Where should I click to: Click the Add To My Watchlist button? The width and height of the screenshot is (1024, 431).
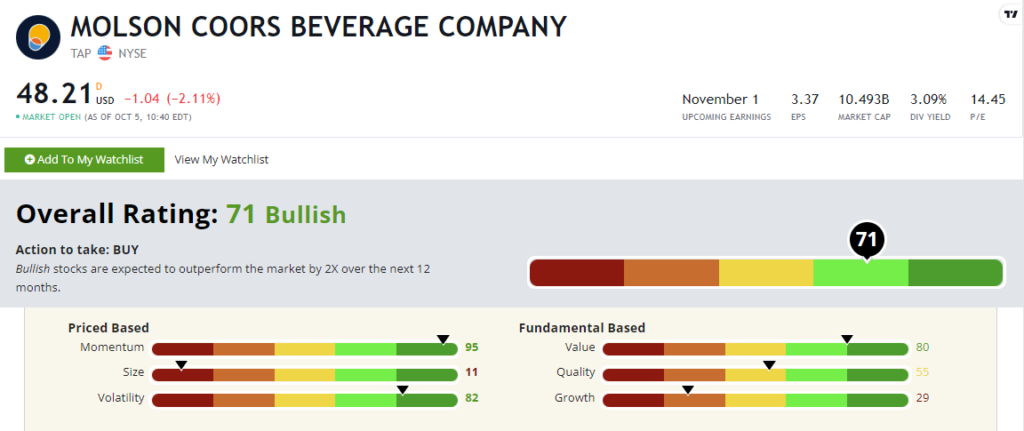[x=84, y=160]
